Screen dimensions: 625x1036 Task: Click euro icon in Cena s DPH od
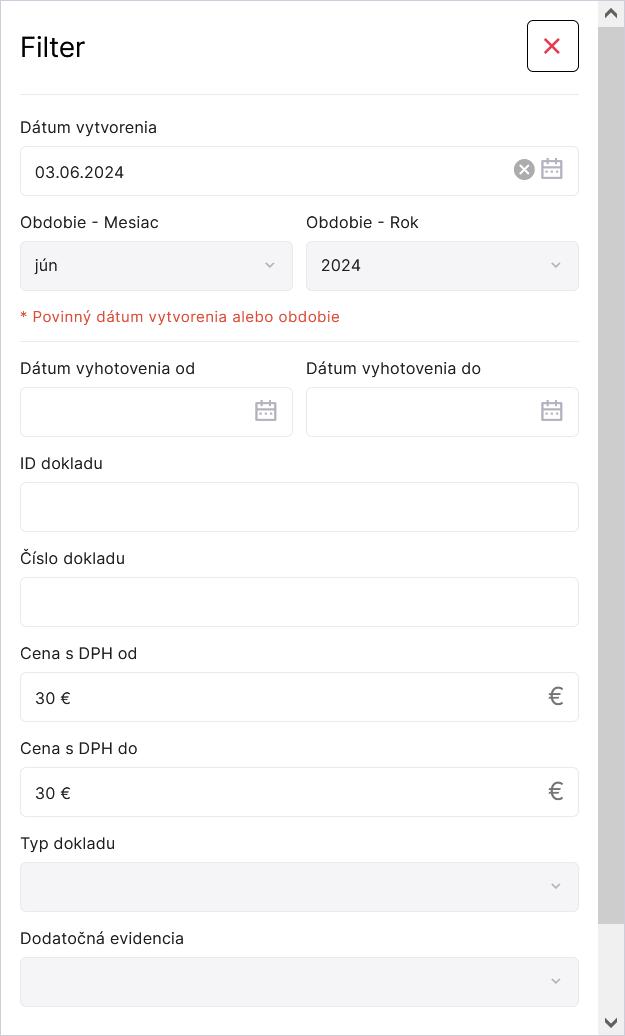pyautogui.click(x=556, y=696)
